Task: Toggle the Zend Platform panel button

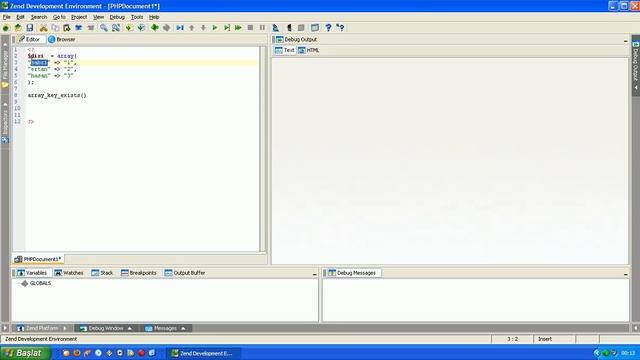Action: pyautogui.click(x=42, y=328)
